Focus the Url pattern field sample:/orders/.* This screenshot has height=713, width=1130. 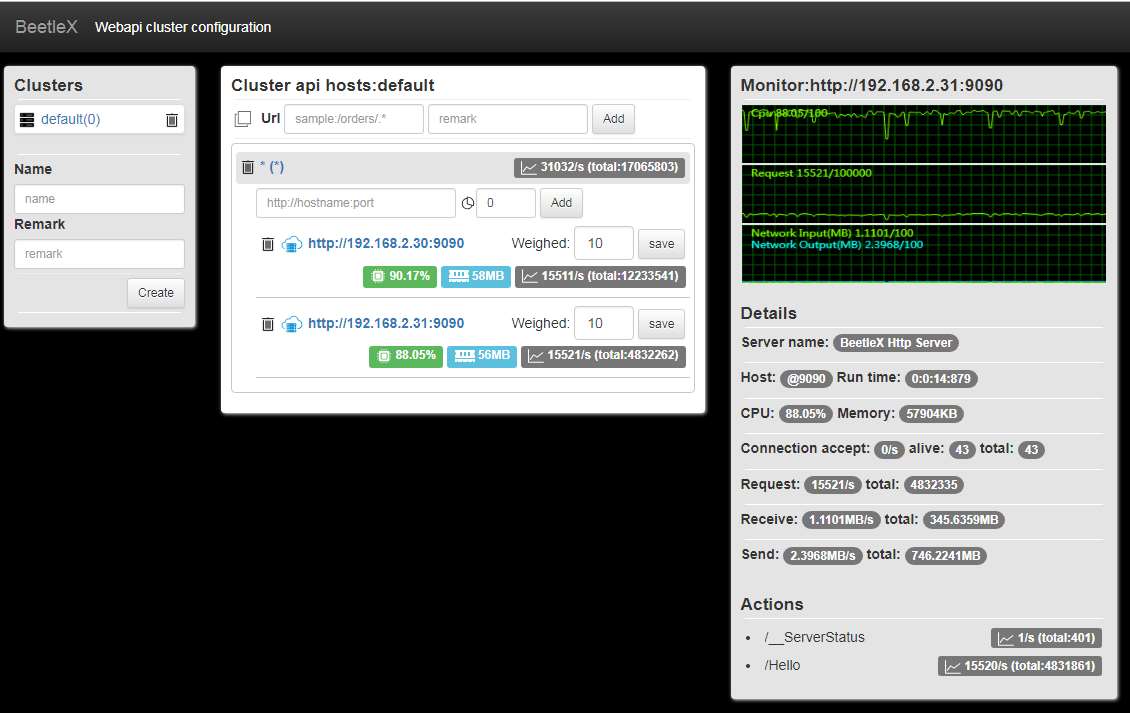354,119
